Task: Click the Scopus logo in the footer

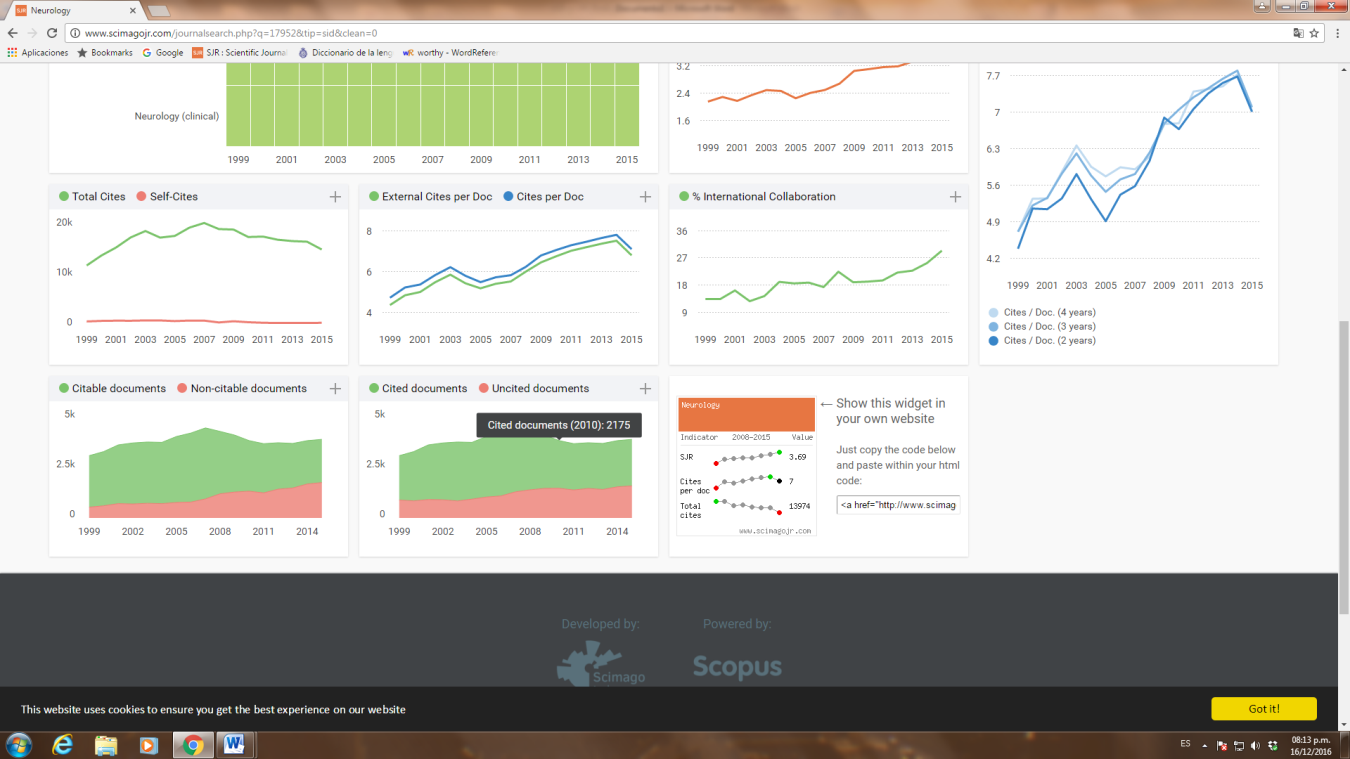Action: (737, 667)
